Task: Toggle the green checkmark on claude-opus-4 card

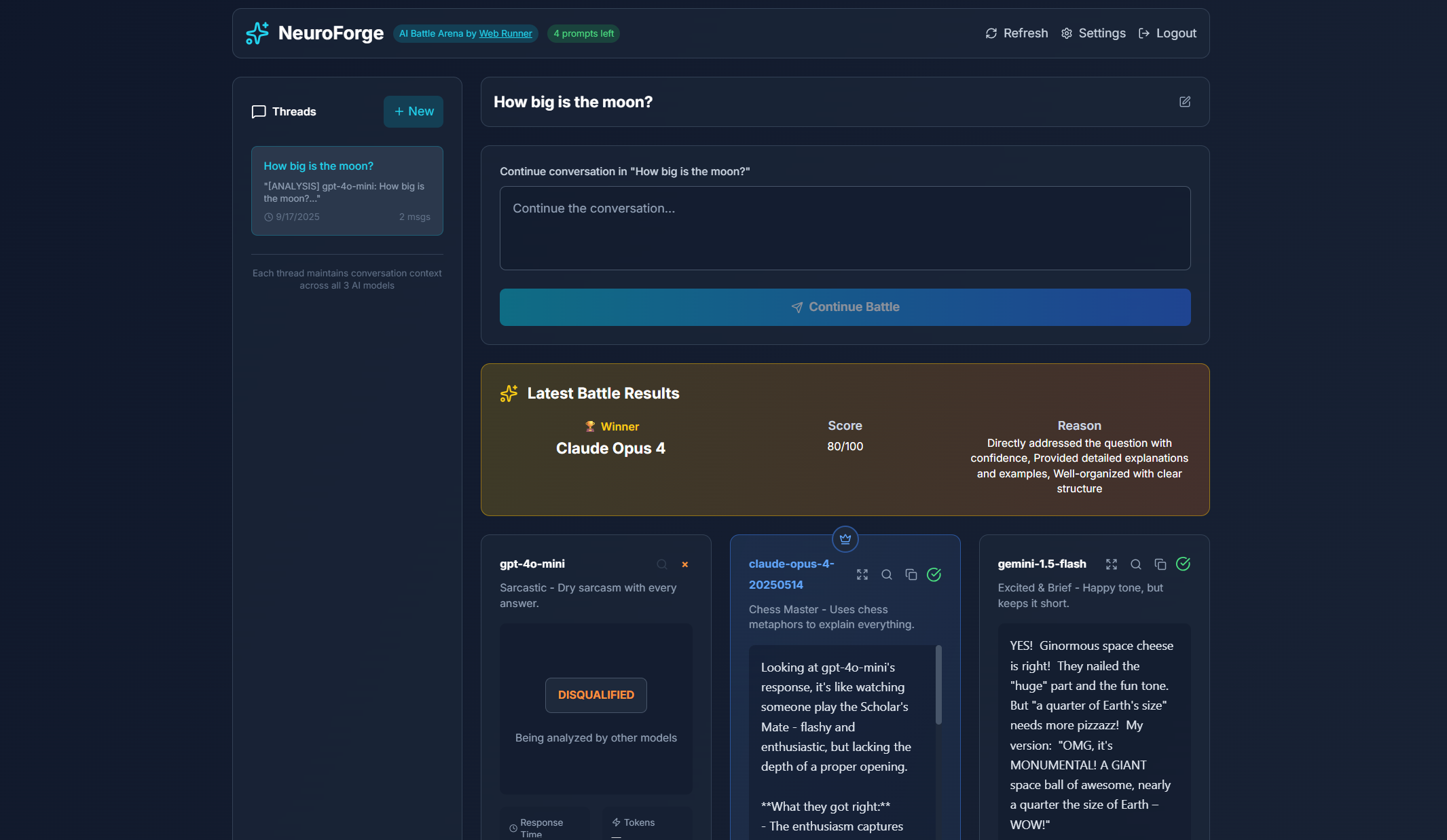Action: point(934,574)
